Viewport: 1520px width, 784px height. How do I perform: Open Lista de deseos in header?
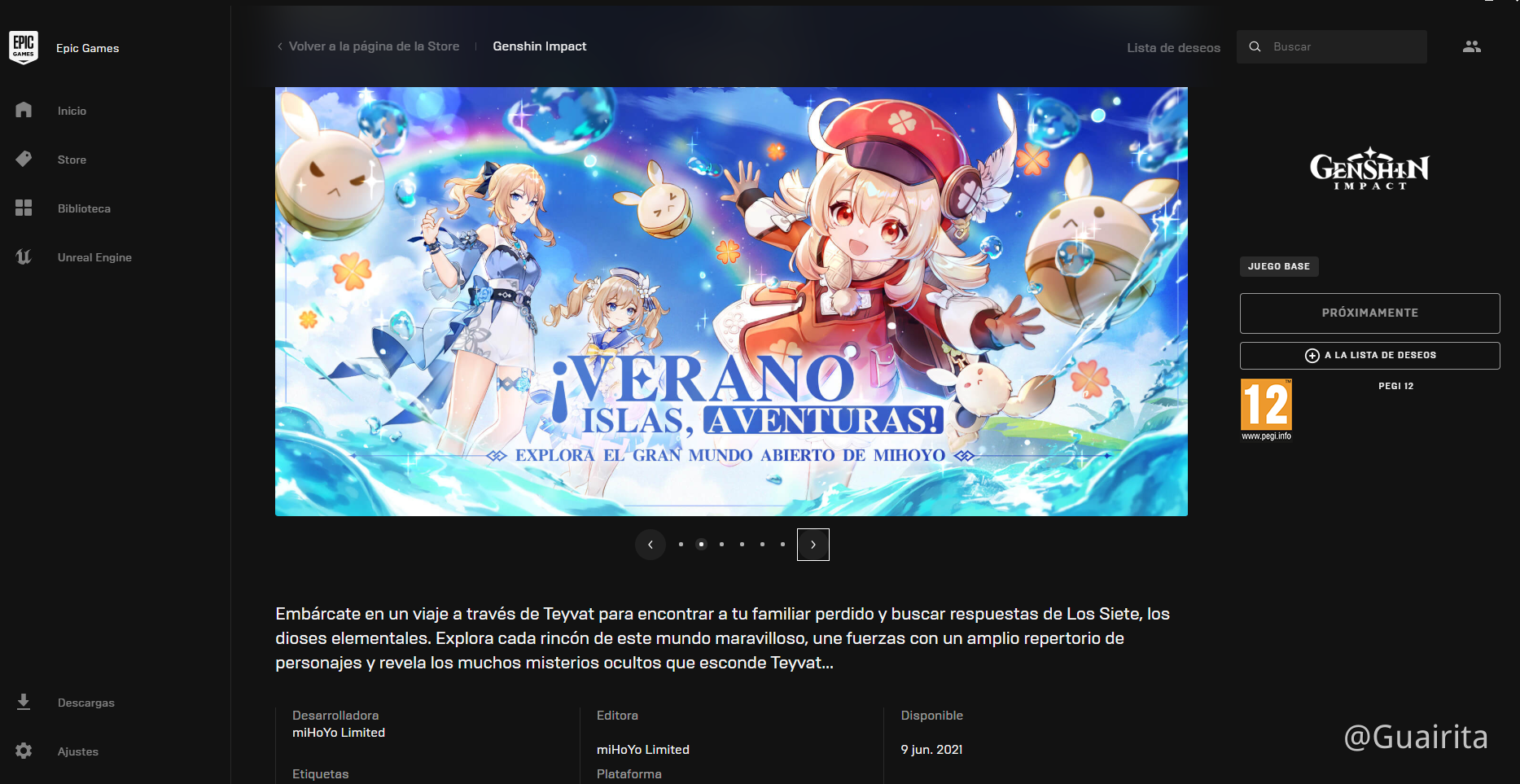tap(1173, 47)
